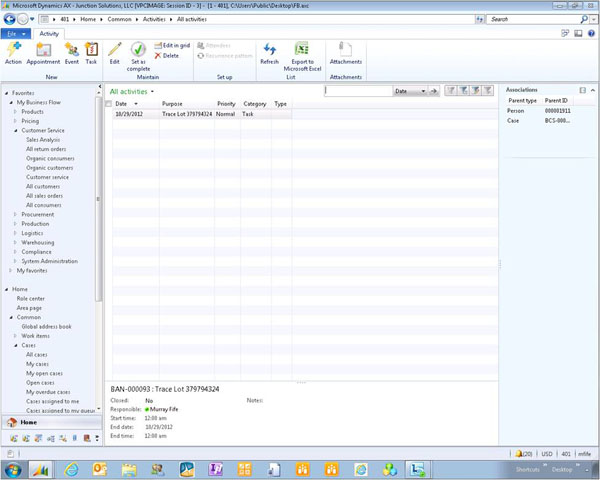600x480 pixels.
Task: Tick the select-all checkbox in grid header
Action: [109, 103]
